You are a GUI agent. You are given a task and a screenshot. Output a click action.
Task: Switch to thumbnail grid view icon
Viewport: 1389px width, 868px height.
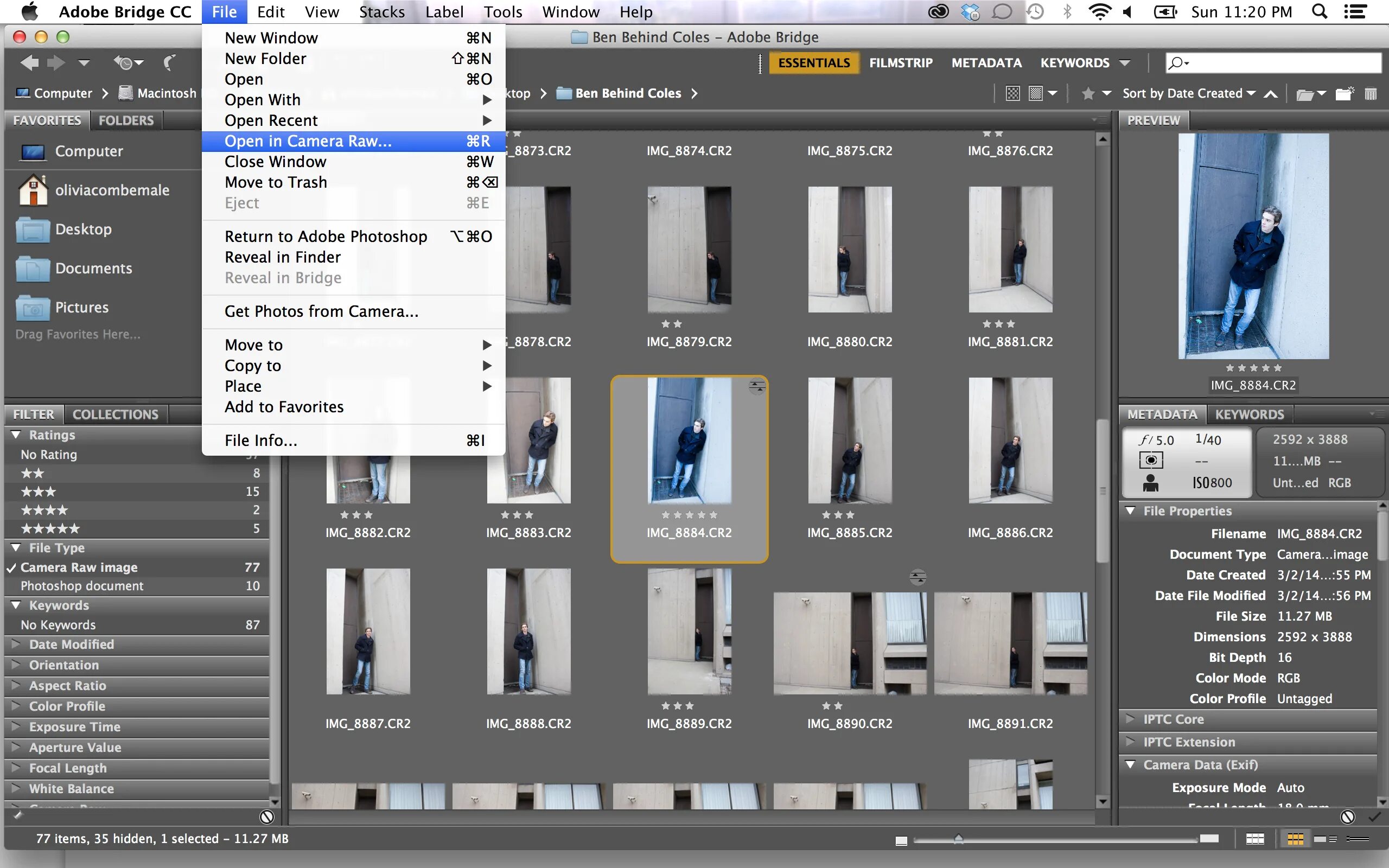[1295, 839]
